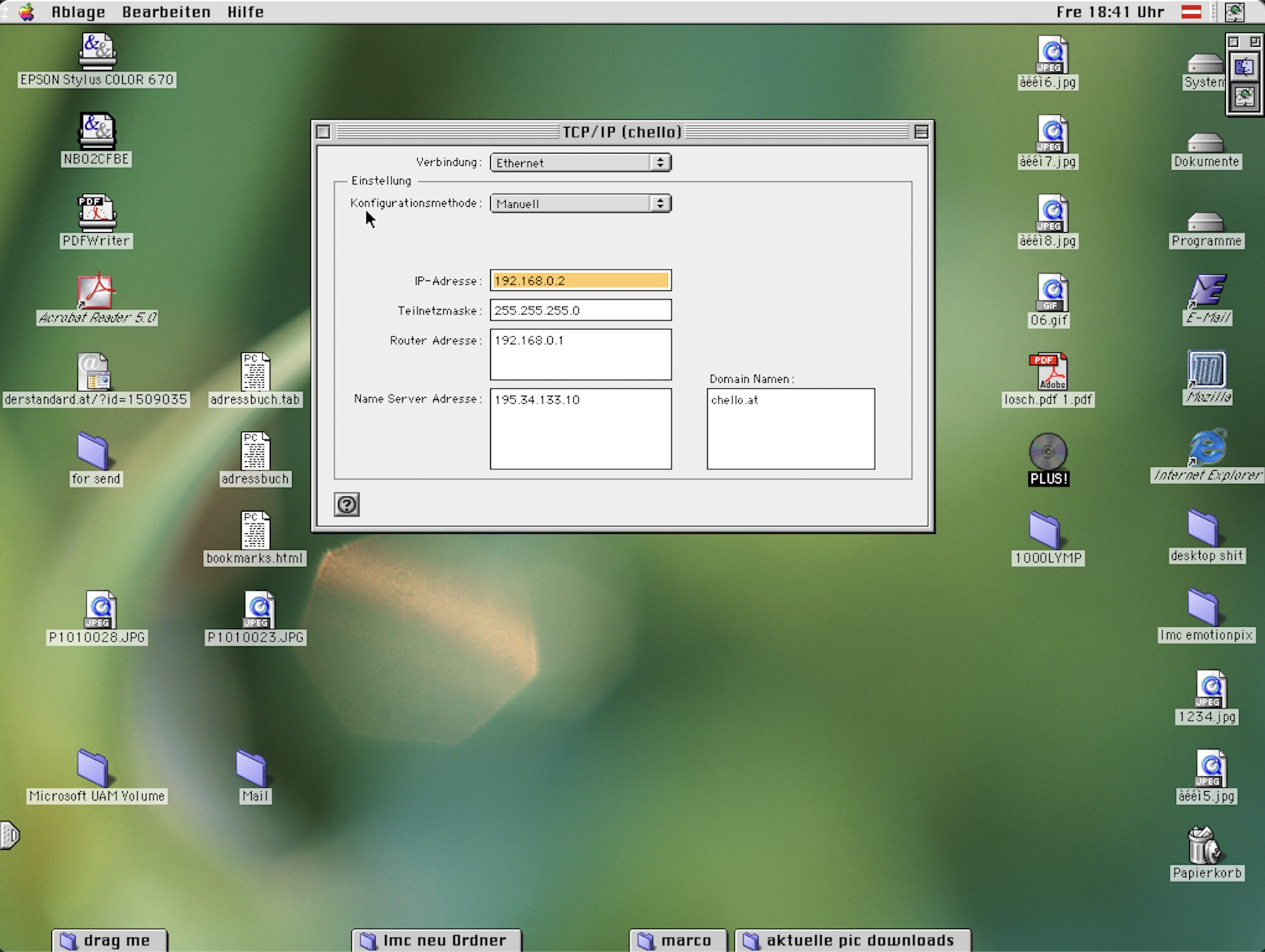
Task: Select the PLUS! CD icon
Action: click(1047, 452)
